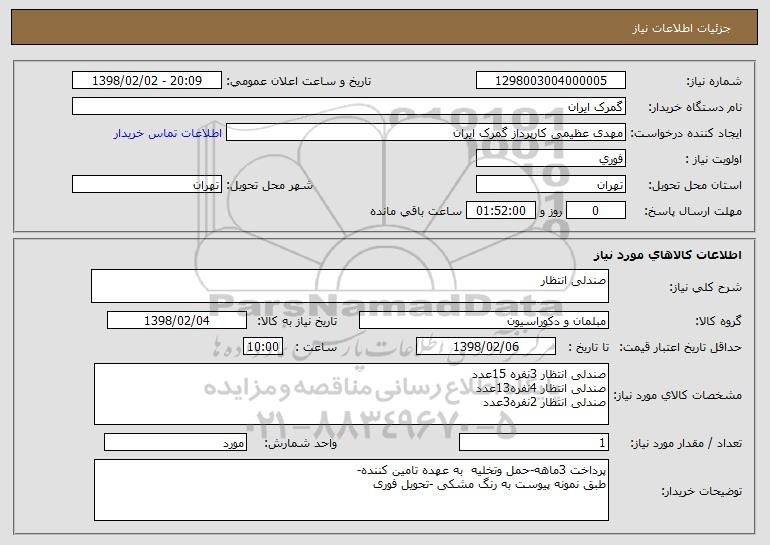Screen dimensions: 770x545
Task: Select the quantity field showing 1
Action: click(534, 442)
